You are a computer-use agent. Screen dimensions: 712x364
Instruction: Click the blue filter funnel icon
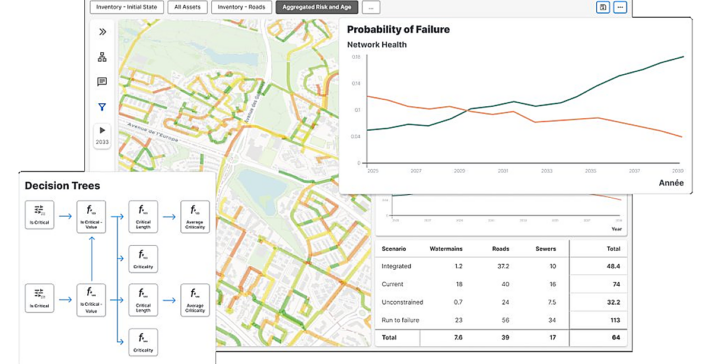(102, 107)
